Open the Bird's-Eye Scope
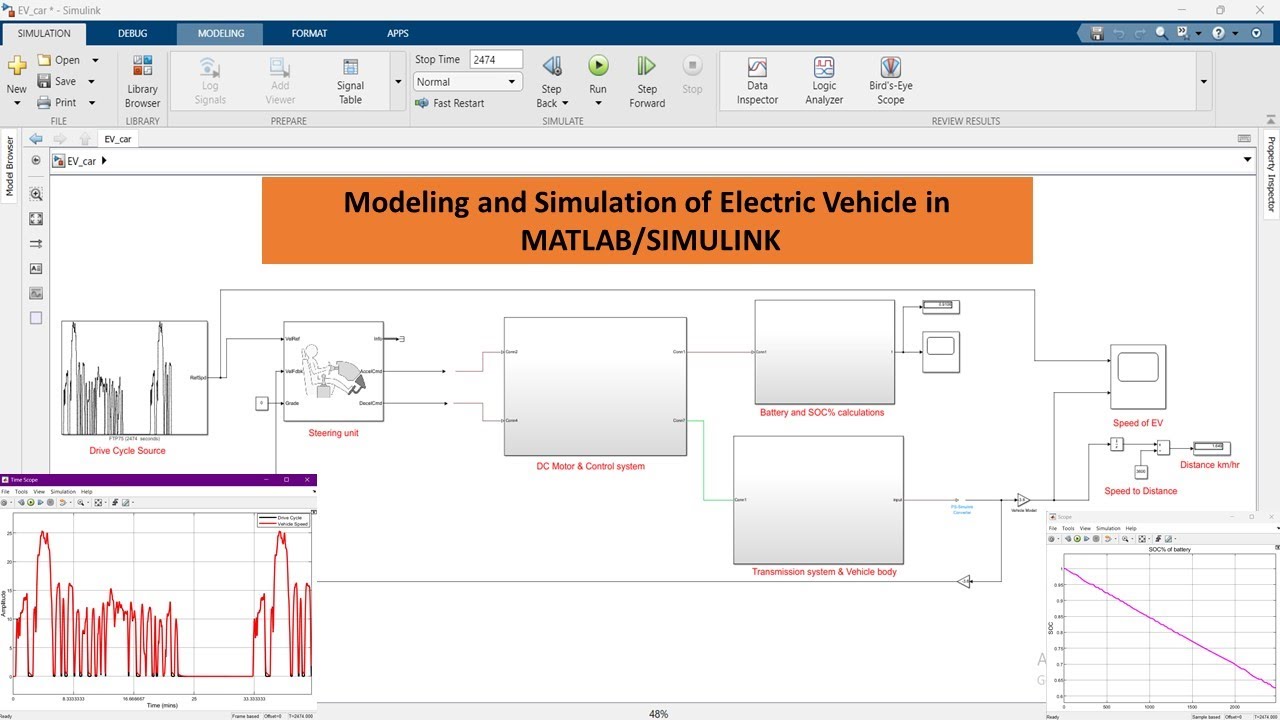The image size is (1280, 720). (890, 81)
